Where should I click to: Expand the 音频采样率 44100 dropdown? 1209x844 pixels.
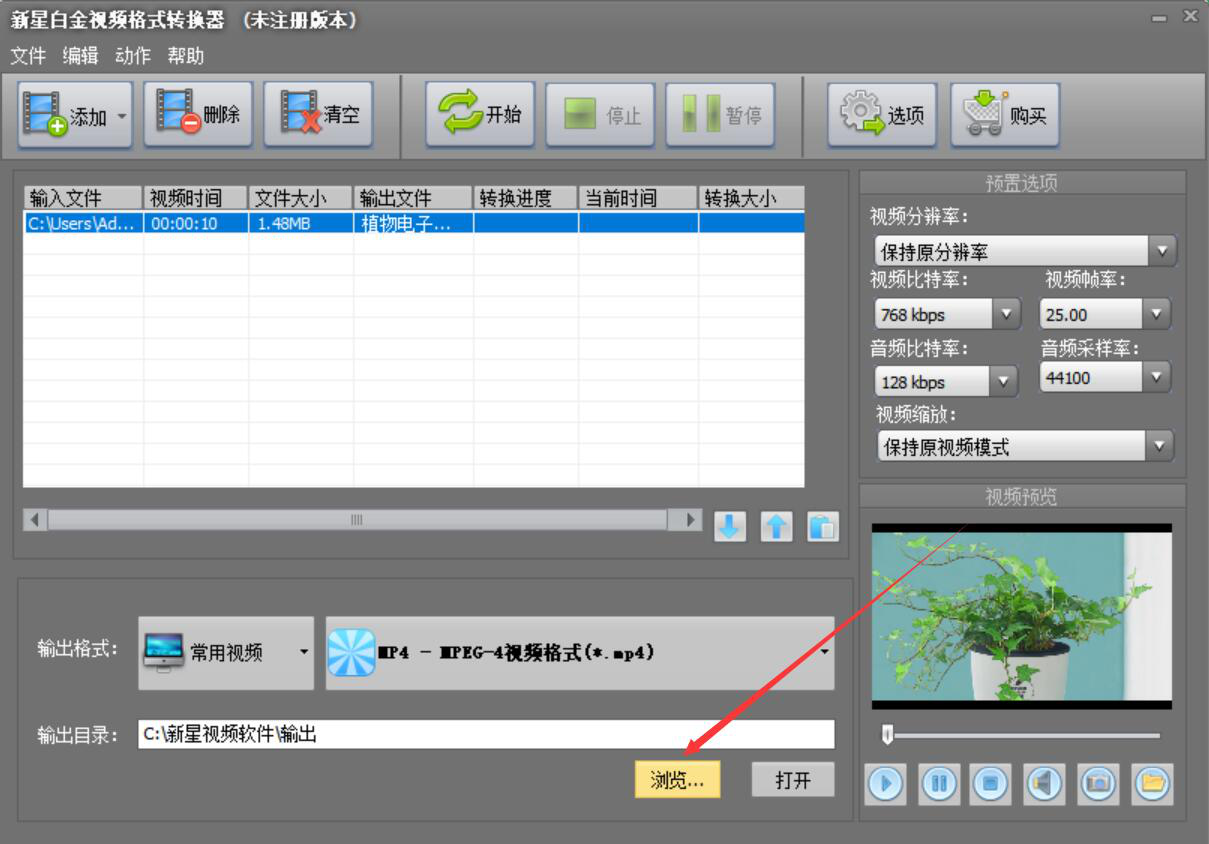1156,377
